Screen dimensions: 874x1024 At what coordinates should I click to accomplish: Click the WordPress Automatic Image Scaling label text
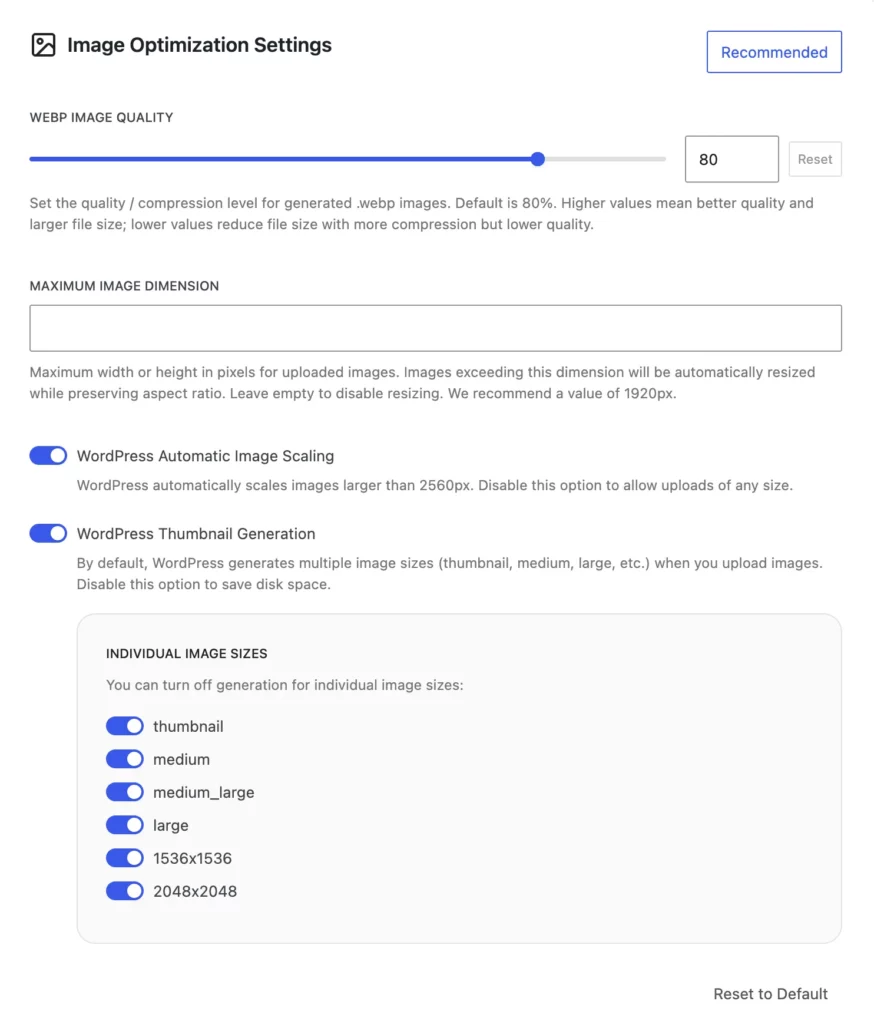(x=205, y=456)
